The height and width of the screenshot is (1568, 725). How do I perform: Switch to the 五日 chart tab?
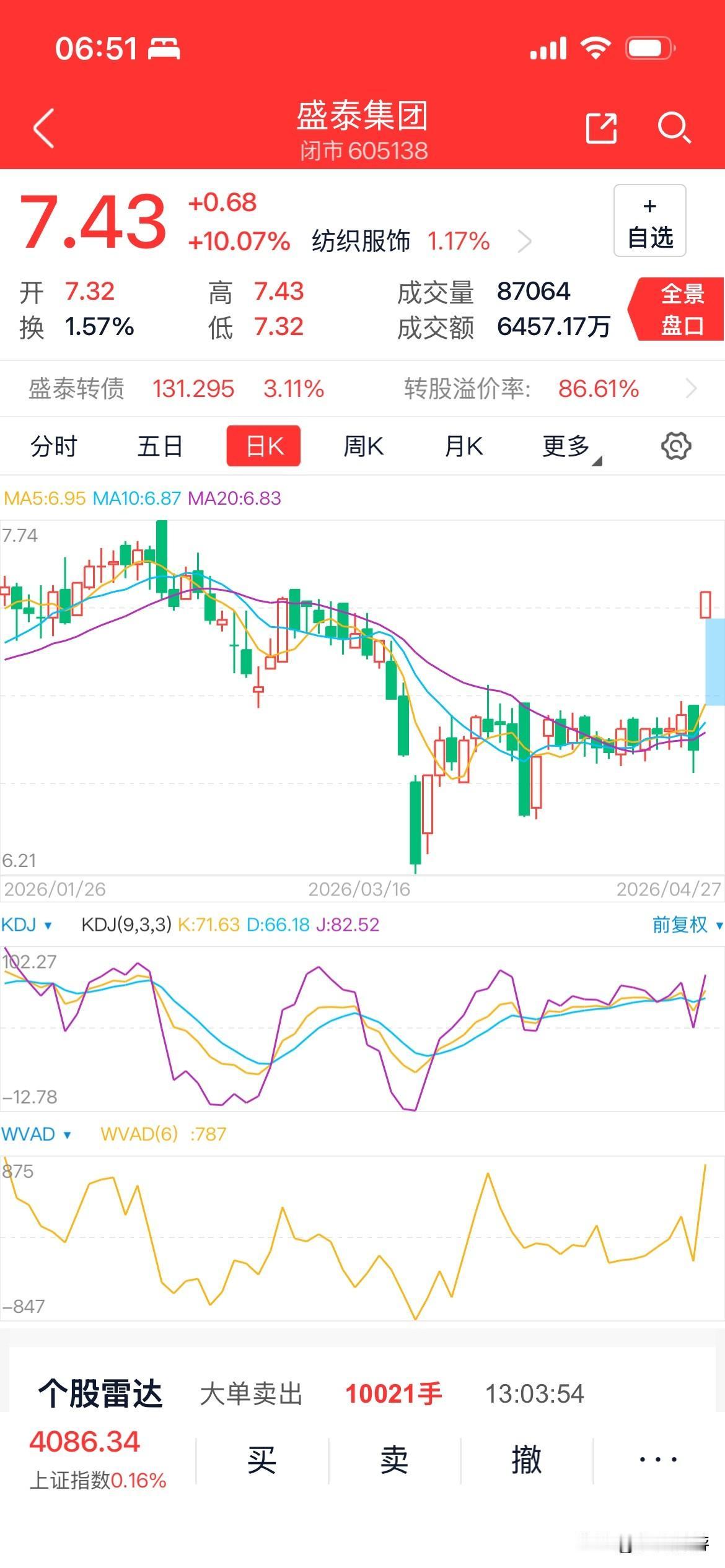pyautogui.click(x=160, y=446)
